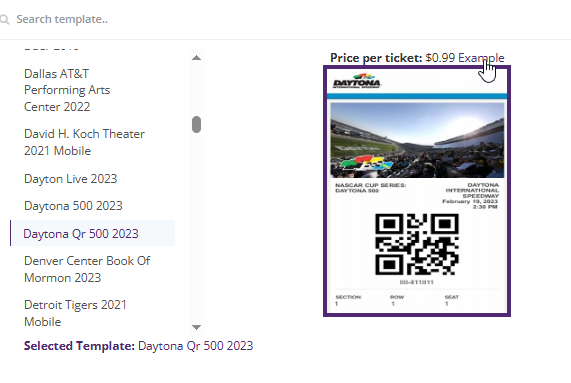Select David H. Koch Theater 2021 Mobile
Image resolution: width=571 pixels, height=383 pixels.
[84, 142]
